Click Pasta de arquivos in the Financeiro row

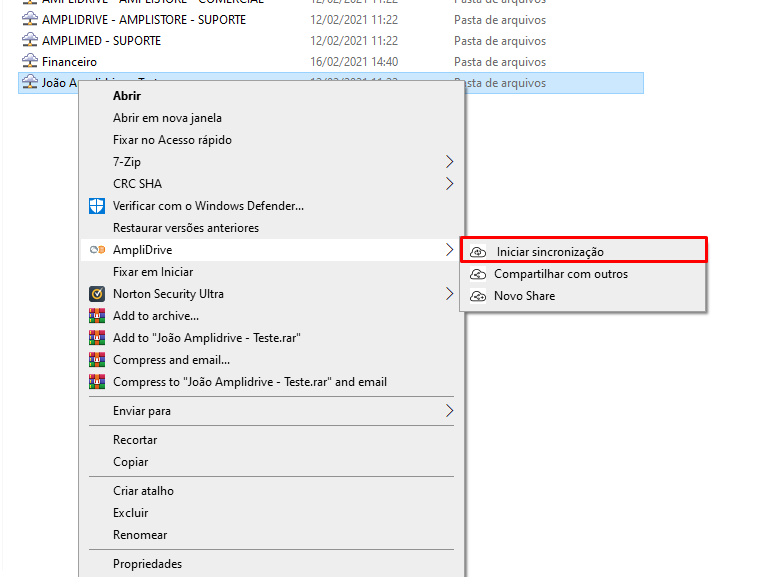(500, 62)
